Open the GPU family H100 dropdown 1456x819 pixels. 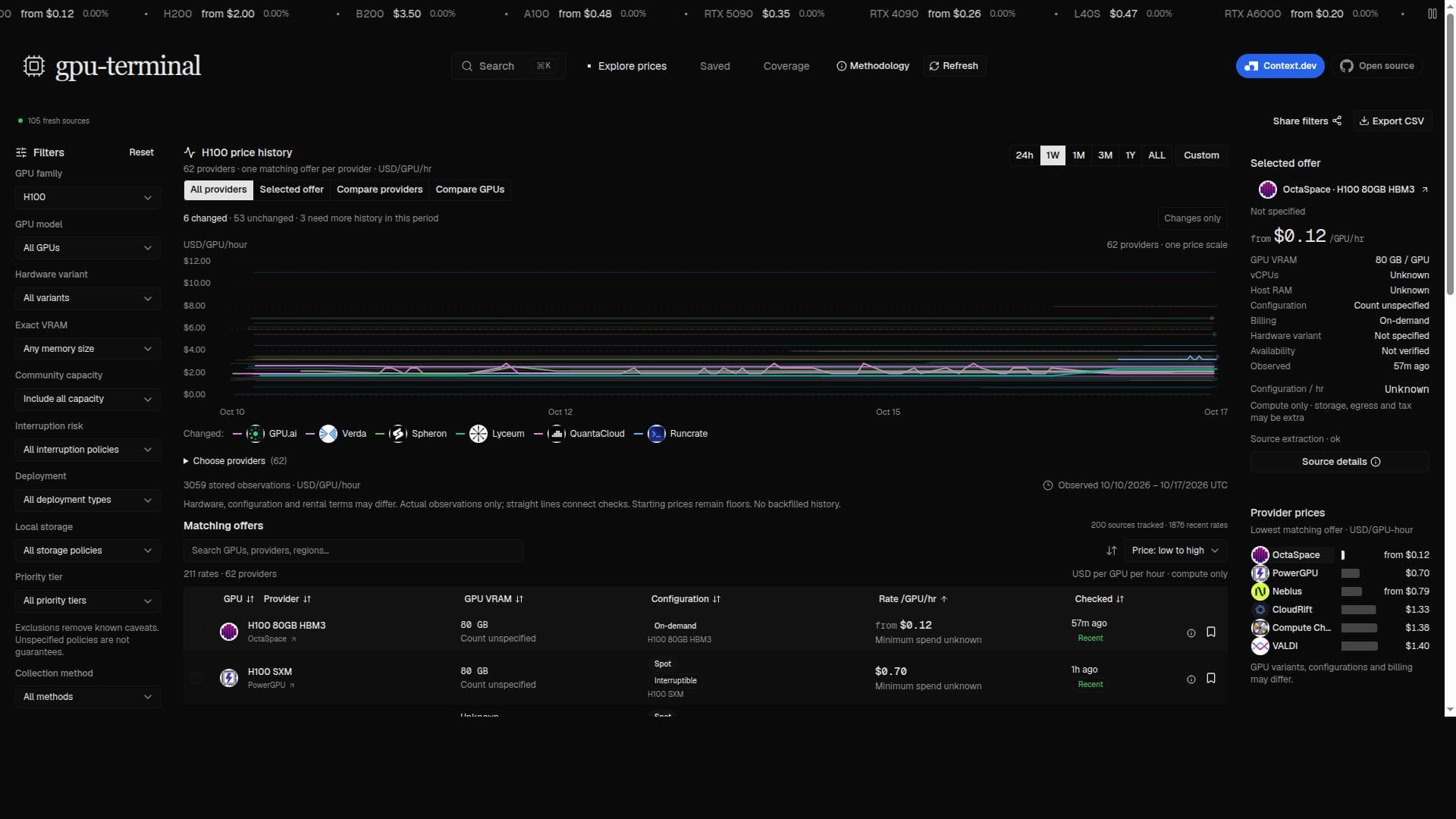tap(87, 197)
